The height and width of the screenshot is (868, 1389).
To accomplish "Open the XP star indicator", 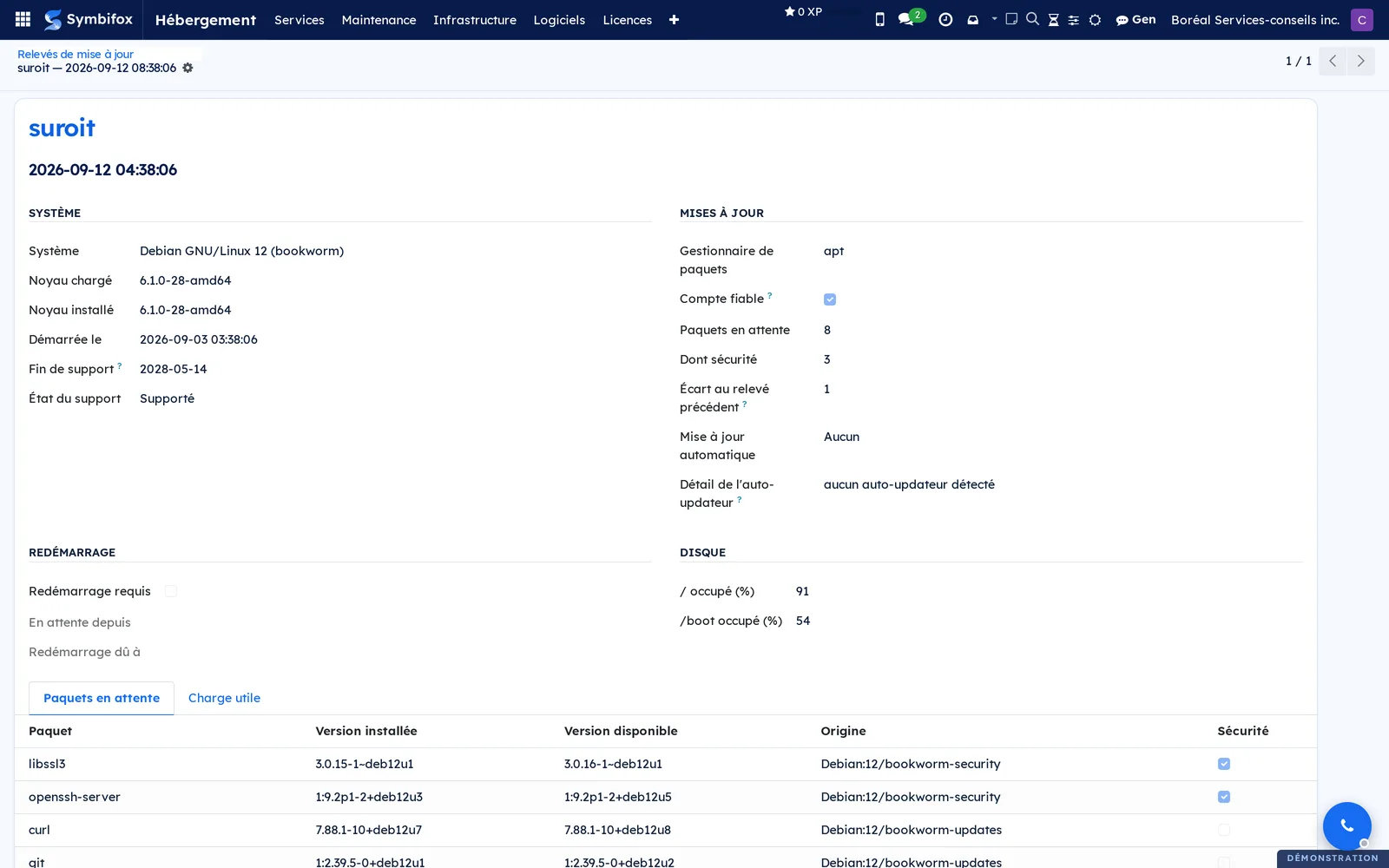I will point(803,11).
